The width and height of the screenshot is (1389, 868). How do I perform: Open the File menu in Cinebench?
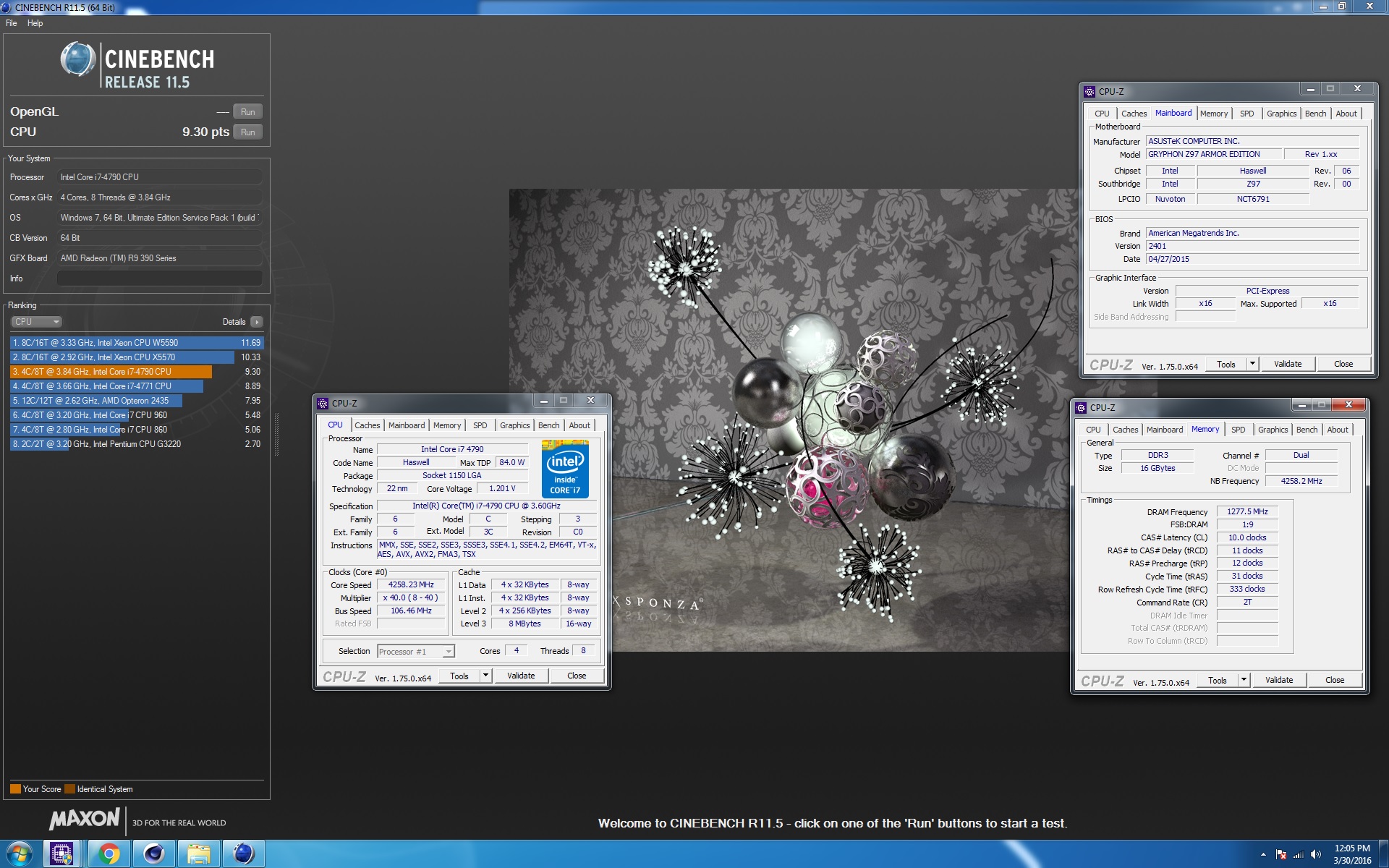(12, 23)
